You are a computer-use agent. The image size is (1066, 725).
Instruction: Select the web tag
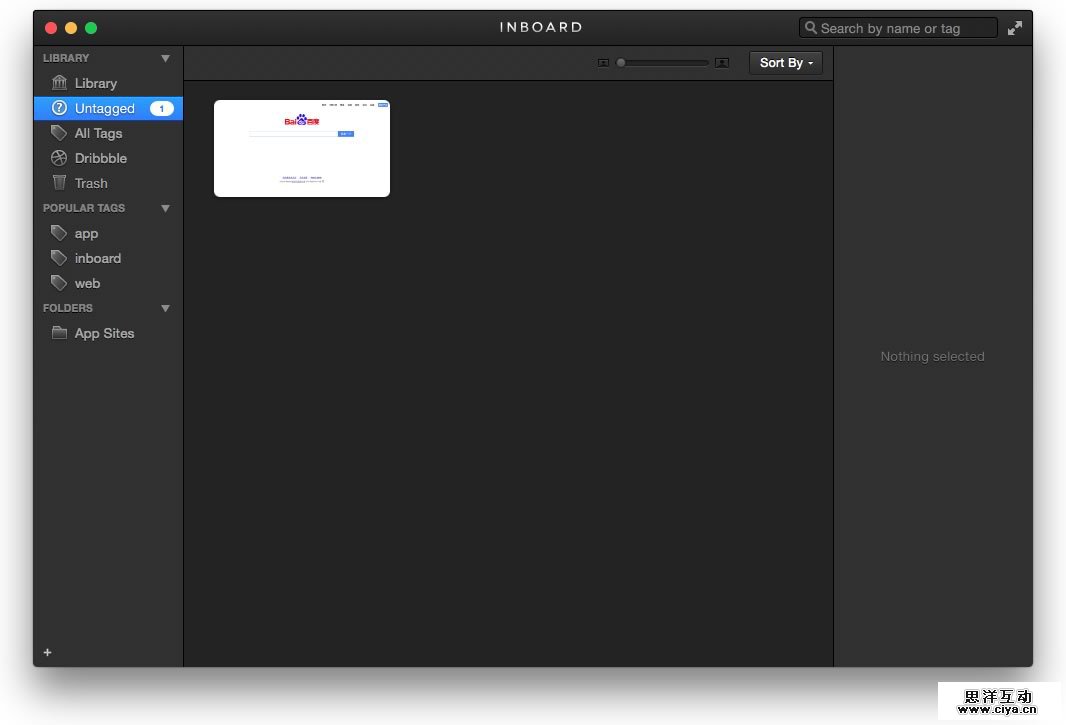(108, 283)
